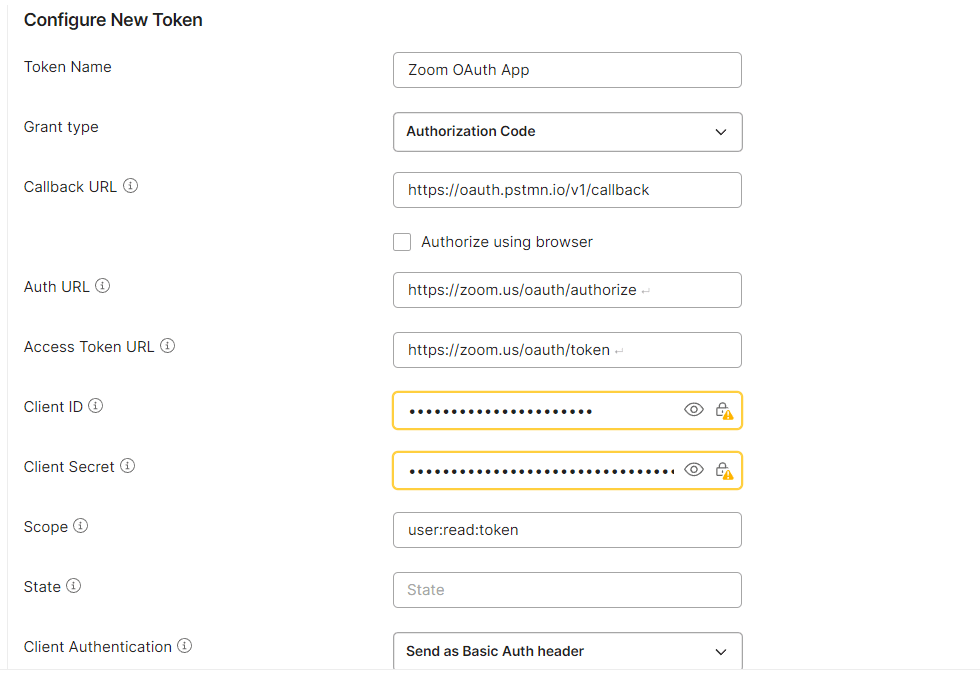Open the Callback URL info tooltip
980x688 pixels.
tap(131, 186)
